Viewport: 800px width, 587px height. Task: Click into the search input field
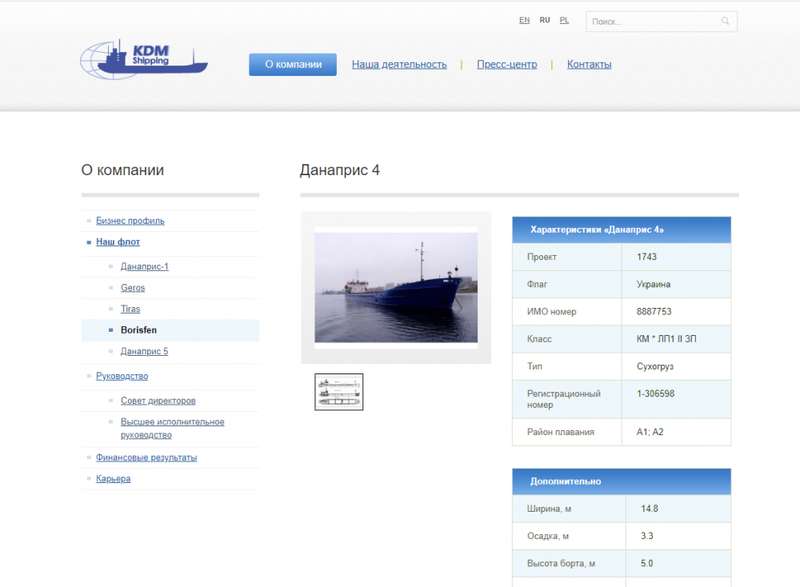coord(652,21)
